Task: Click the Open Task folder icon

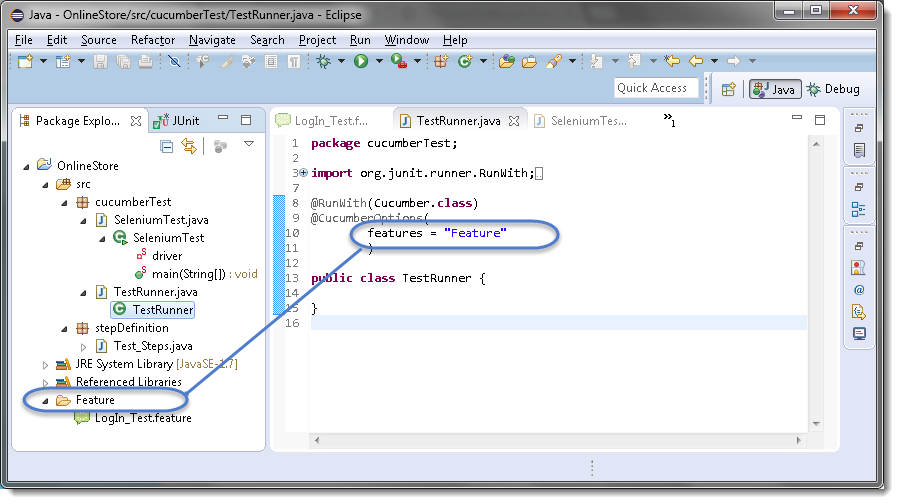Action: [x=529, y=61]
